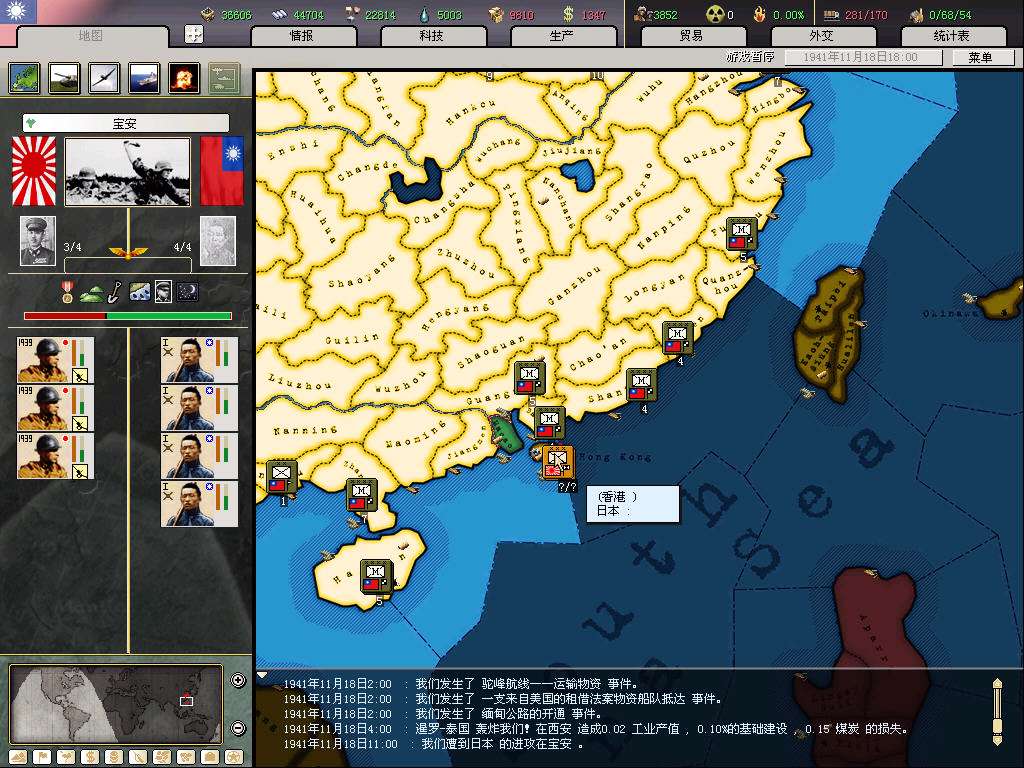Screen dimensions: 1024x768
Task: Toggle terrain map mode mountain button
Action: (18, 758)
